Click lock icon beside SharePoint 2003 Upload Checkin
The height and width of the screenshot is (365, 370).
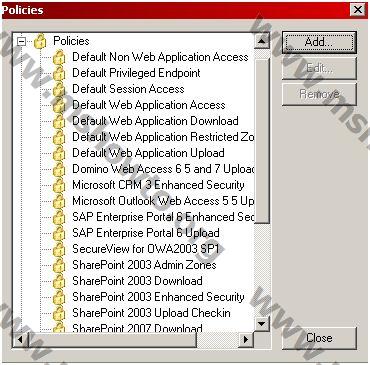tap(59, 313)
